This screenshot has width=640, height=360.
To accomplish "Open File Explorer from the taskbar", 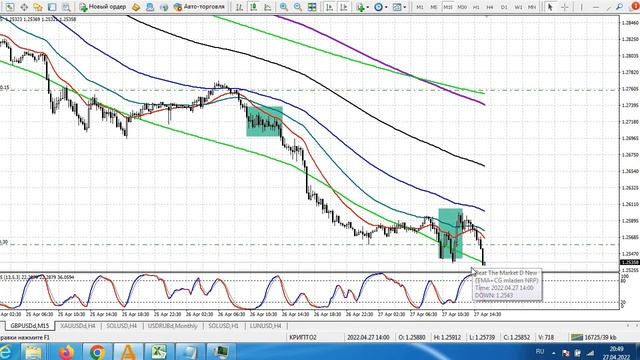I will pos(33,351).
